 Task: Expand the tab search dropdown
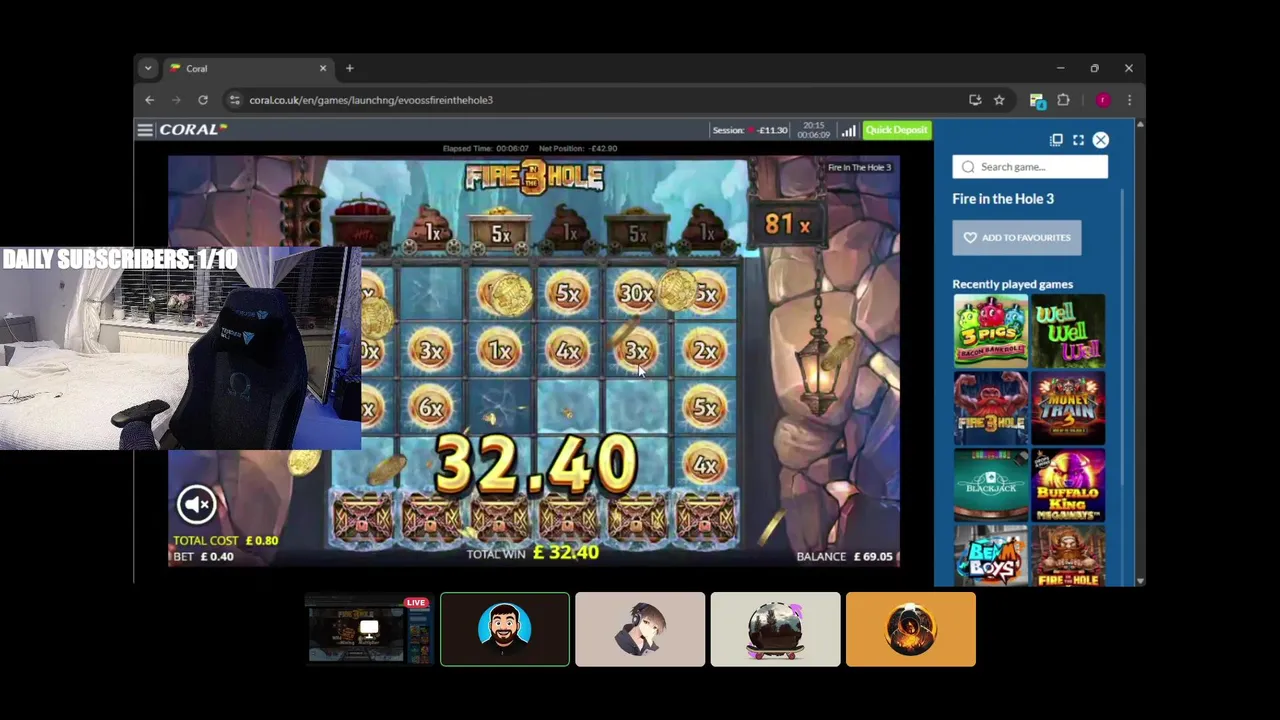click(x=148, y=68)
